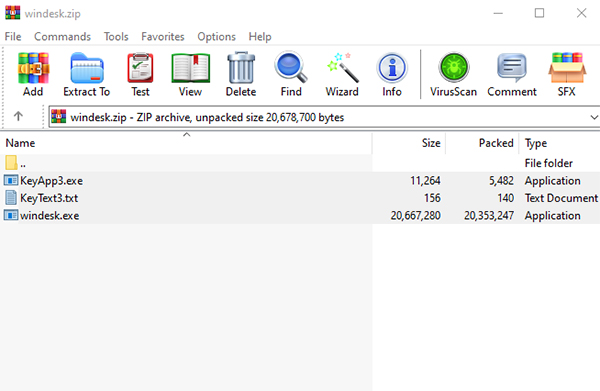Viewport: 600px width, 391px height.
Task: Click the 5,482 packed value
Action: [x=501, y=181]
